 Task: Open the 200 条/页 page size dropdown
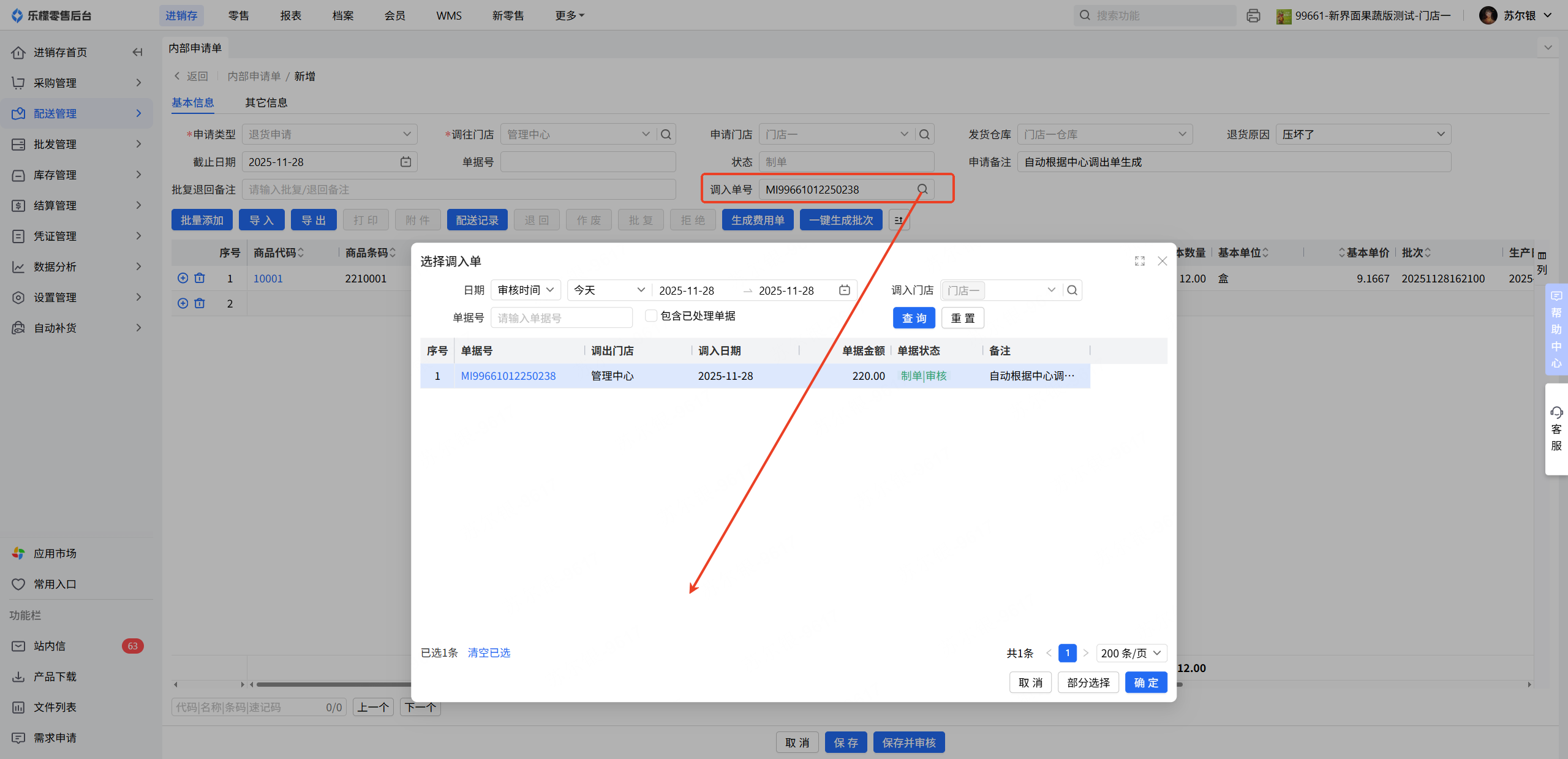[1131, 653]
